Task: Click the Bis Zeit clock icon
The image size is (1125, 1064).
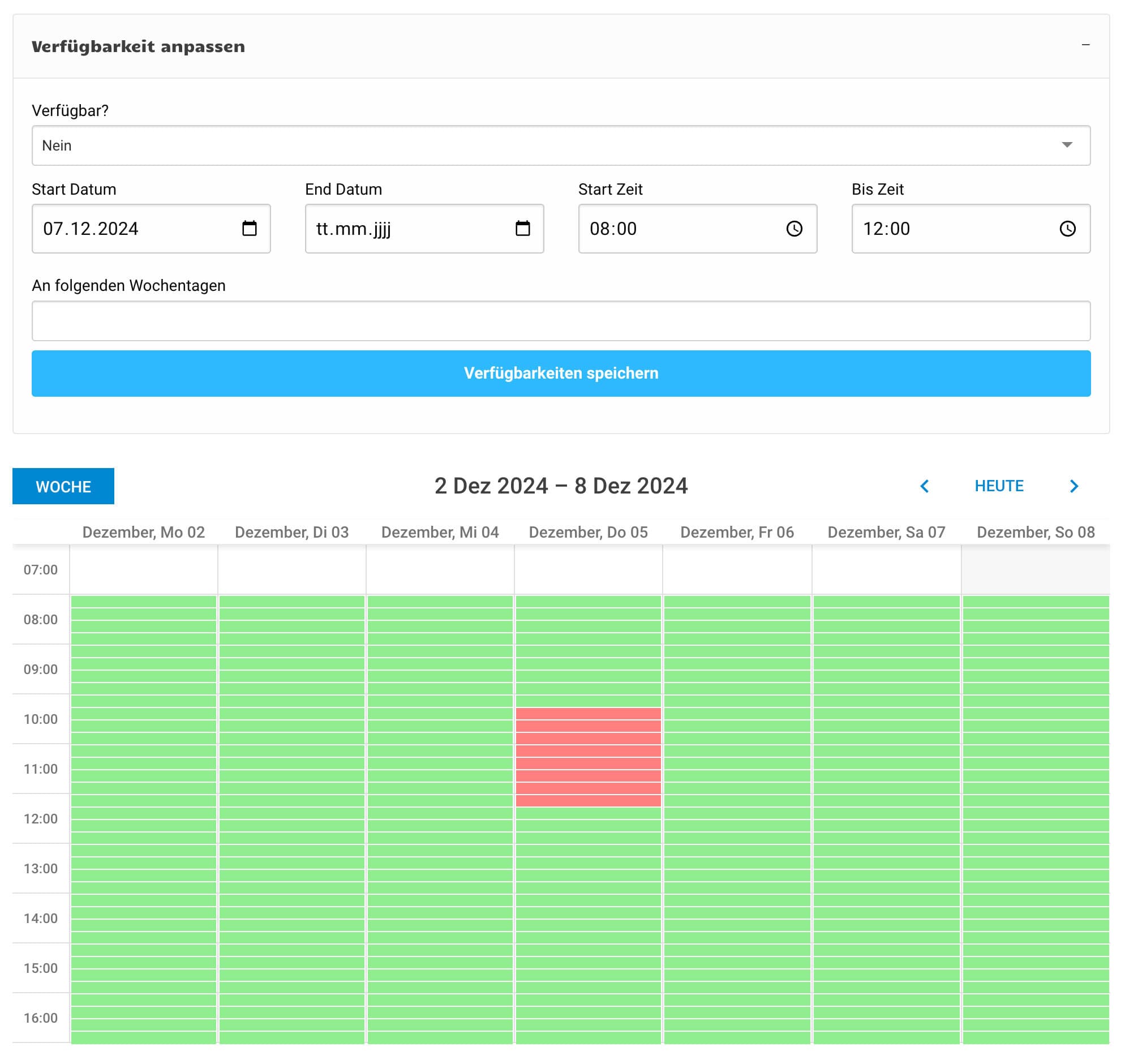Action: (x=1068, y=229)
